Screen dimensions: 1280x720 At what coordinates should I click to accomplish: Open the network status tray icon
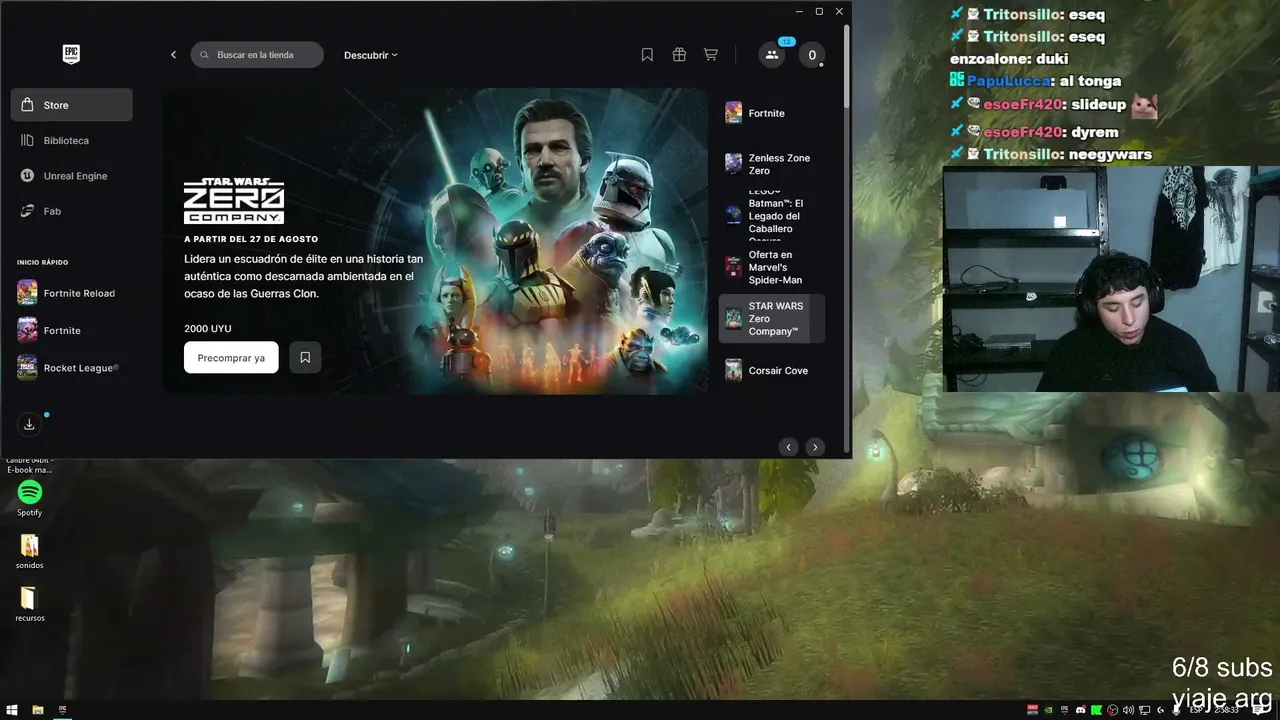click(x=1144, y=710)
